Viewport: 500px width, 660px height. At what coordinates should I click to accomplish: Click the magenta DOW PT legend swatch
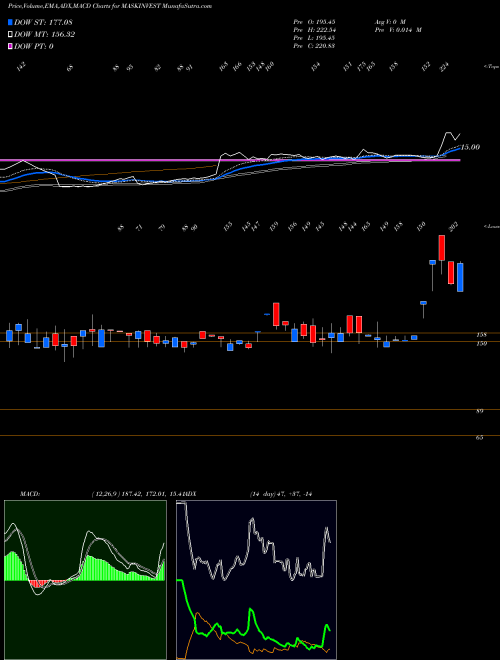pyautogui.click(x=10, y=46)
